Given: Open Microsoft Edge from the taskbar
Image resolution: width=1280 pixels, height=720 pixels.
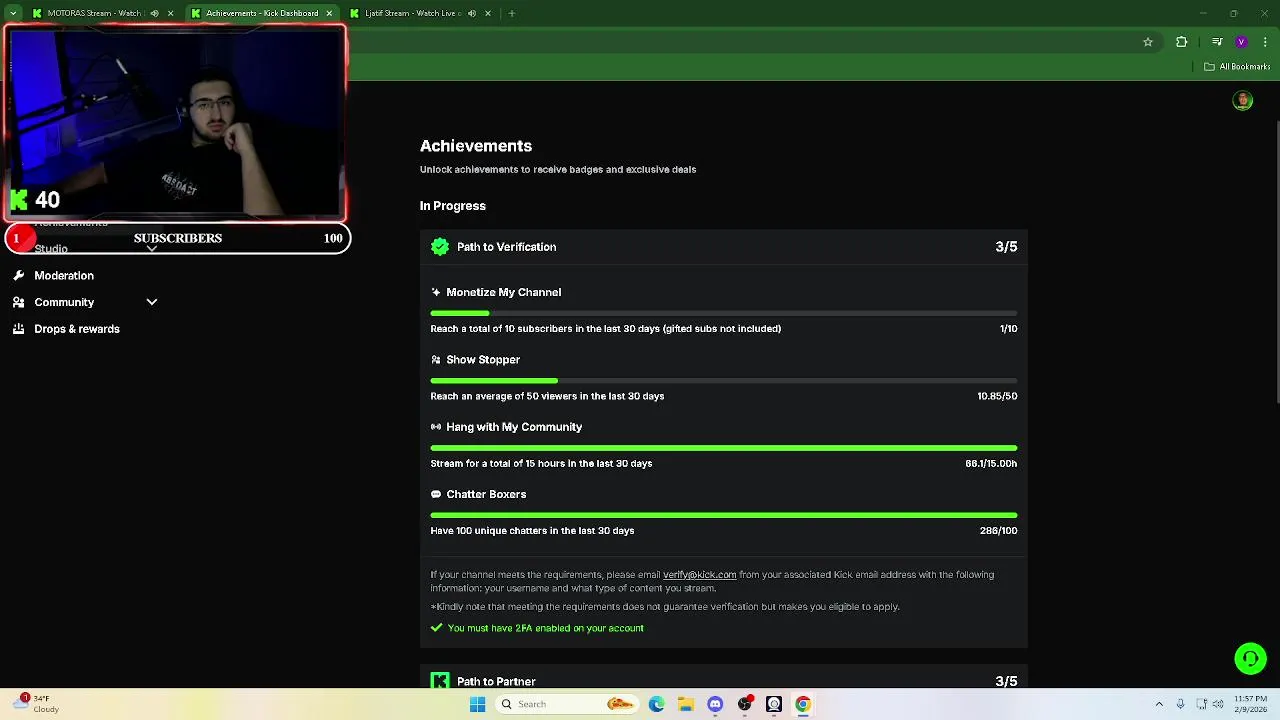Looking at the screenshot, I should tap(656, 704).
